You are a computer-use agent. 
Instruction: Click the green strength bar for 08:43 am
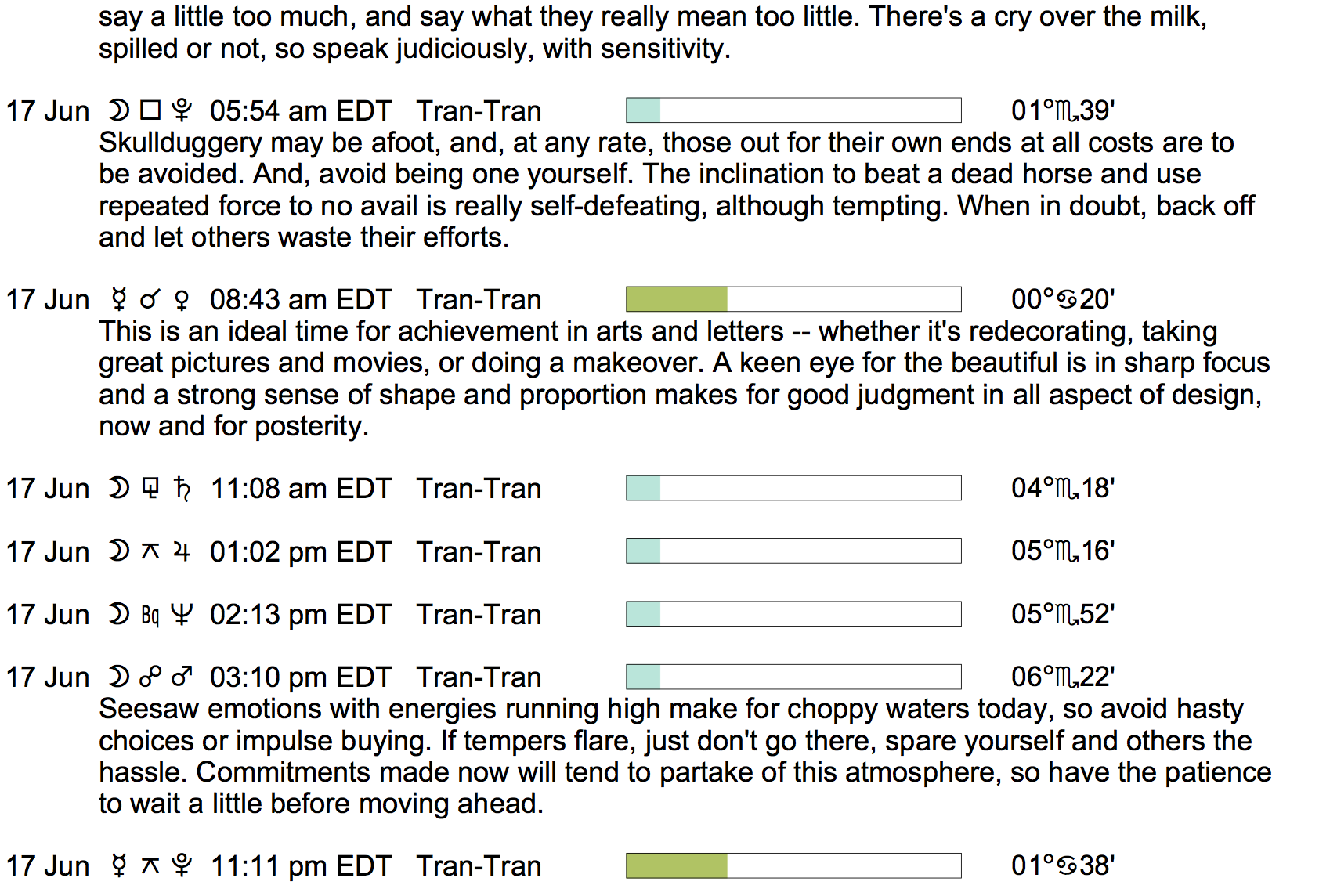pyautogui.click(x=677, y=299)
